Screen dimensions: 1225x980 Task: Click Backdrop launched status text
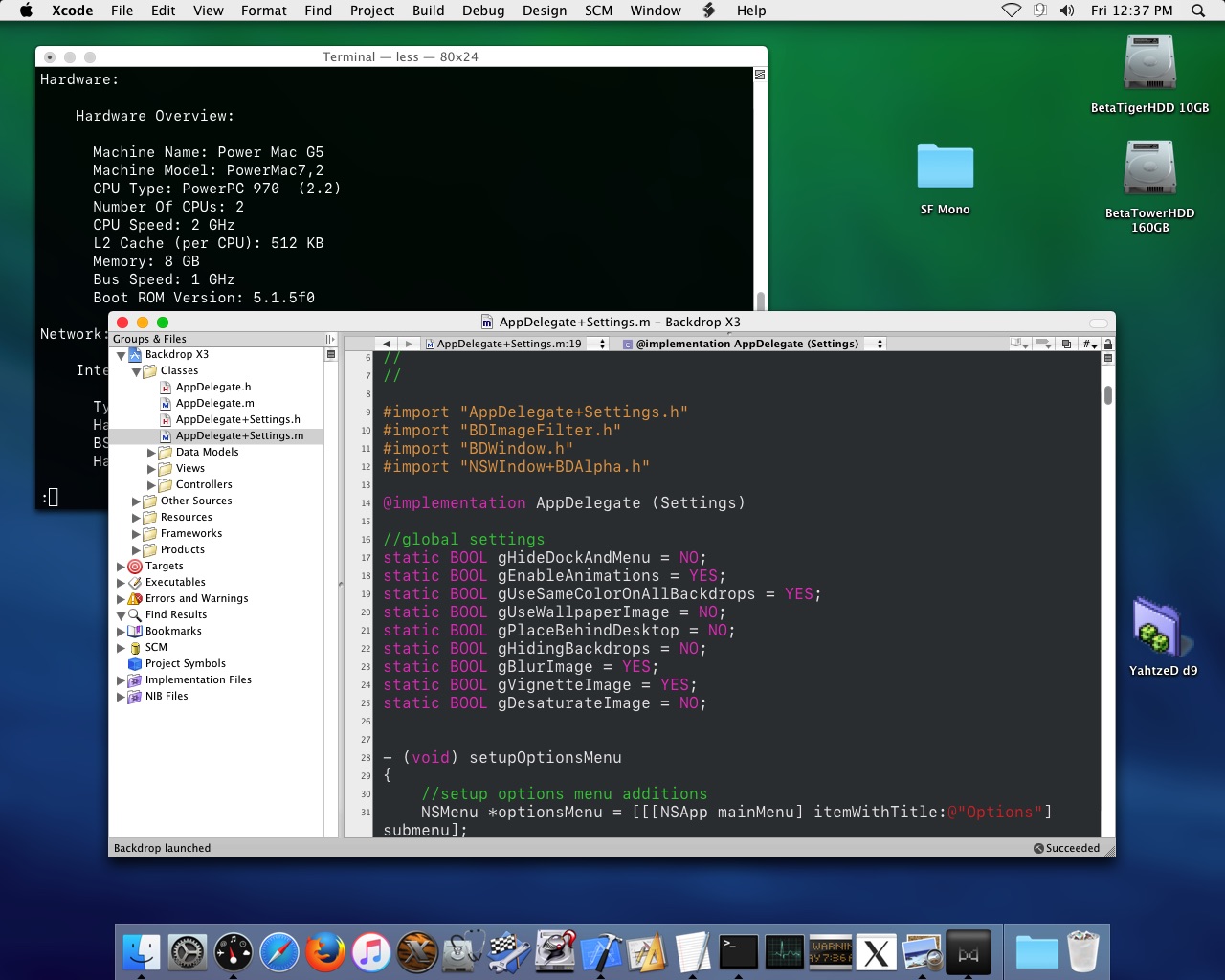pos(162,848)
